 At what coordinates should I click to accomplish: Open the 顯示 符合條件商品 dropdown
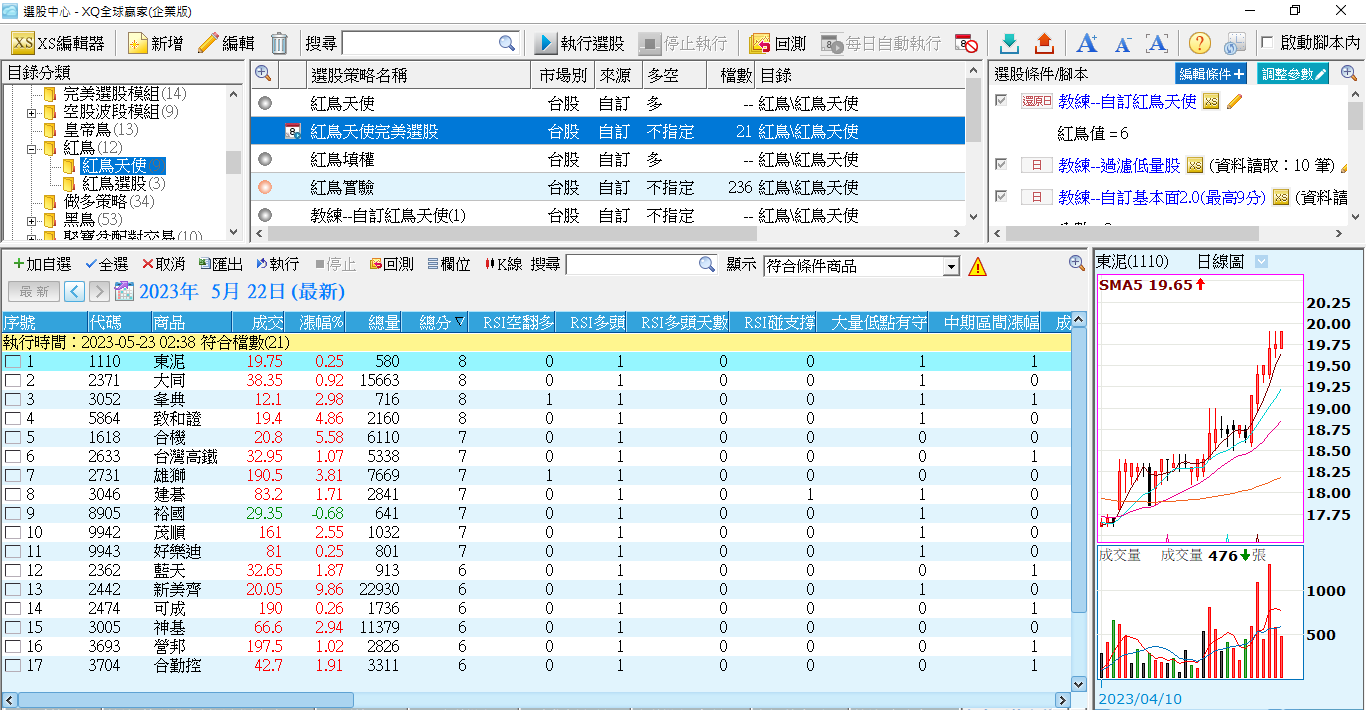[x=951, y=266]
